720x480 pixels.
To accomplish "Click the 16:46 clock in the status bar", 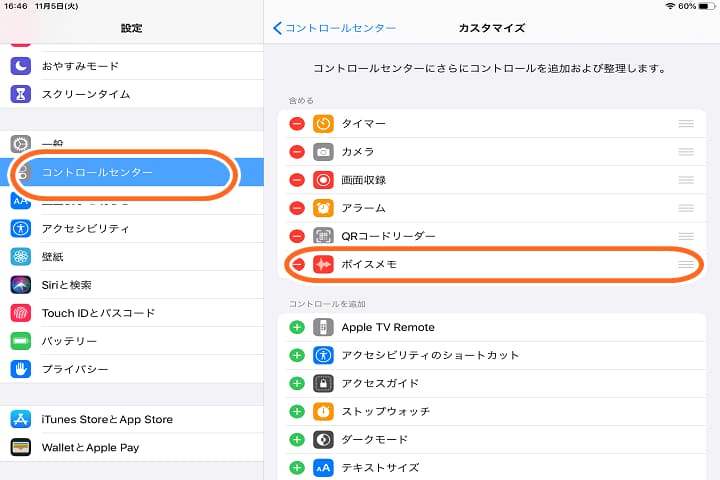I will [x=16, y=6].
